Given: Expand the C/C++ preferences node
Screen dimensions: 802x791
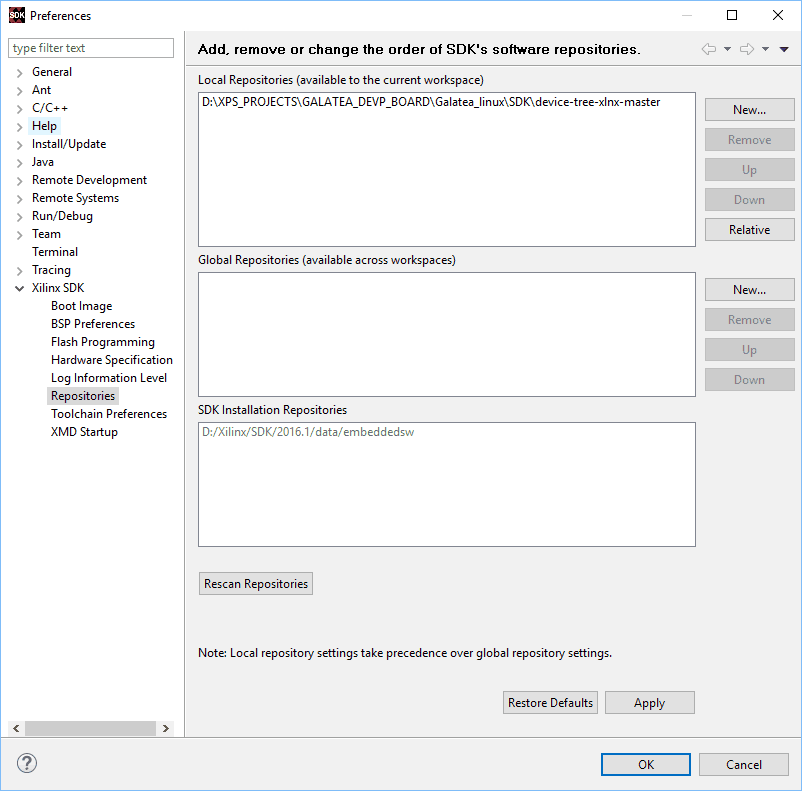Looking at the screenshot, I should point(19,108).
